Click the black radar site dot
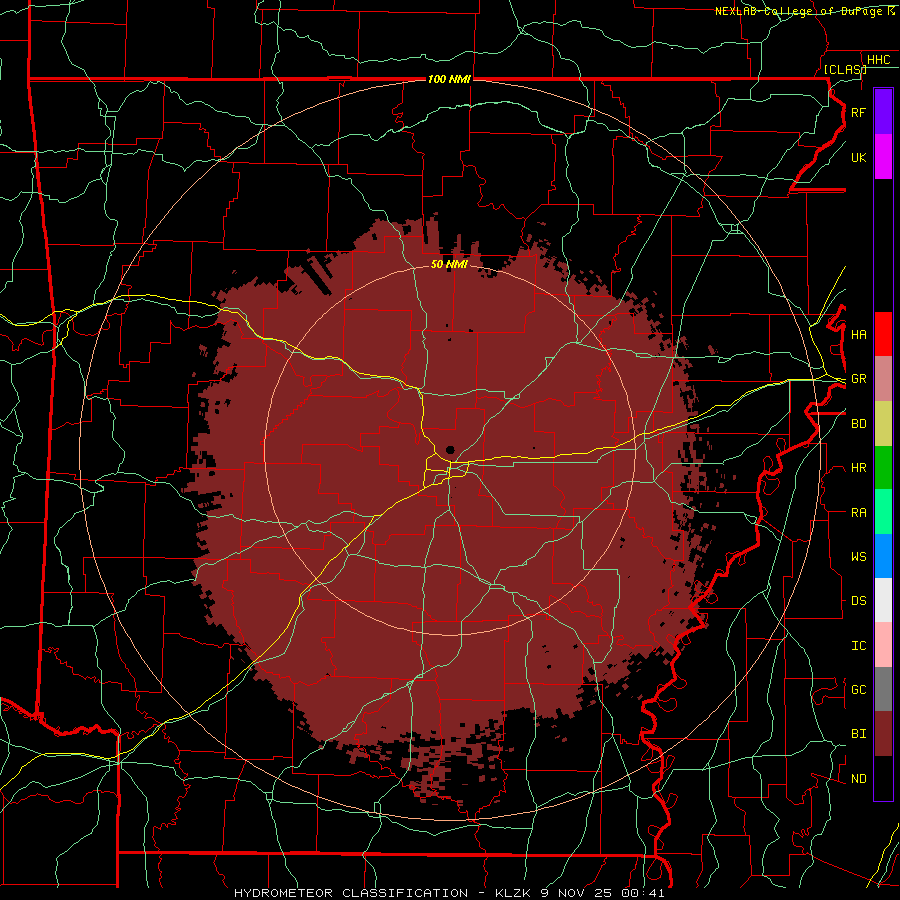Screen dimensions: 900x900 coord(450,450)
